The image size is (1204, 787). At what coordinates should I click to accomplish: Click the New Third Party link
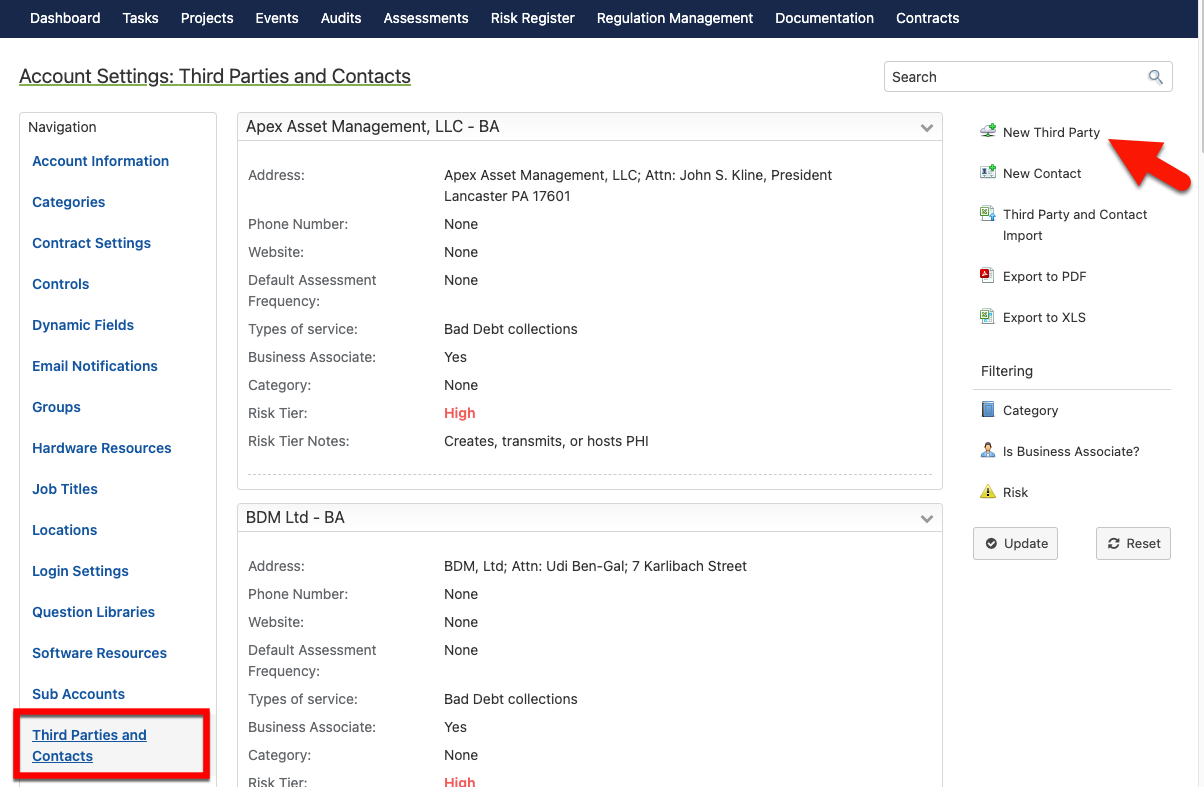click(1051, 132)
